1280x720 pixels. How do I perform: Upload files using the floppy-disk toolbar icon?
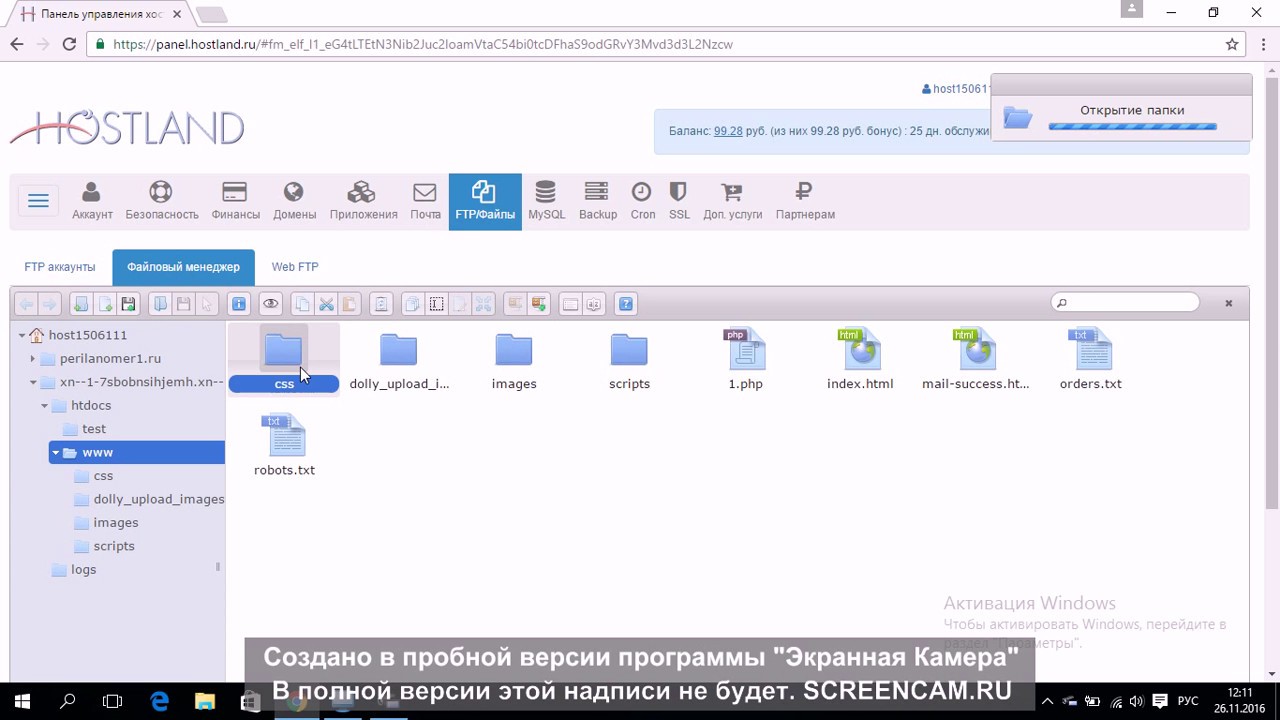coord(128,304)
